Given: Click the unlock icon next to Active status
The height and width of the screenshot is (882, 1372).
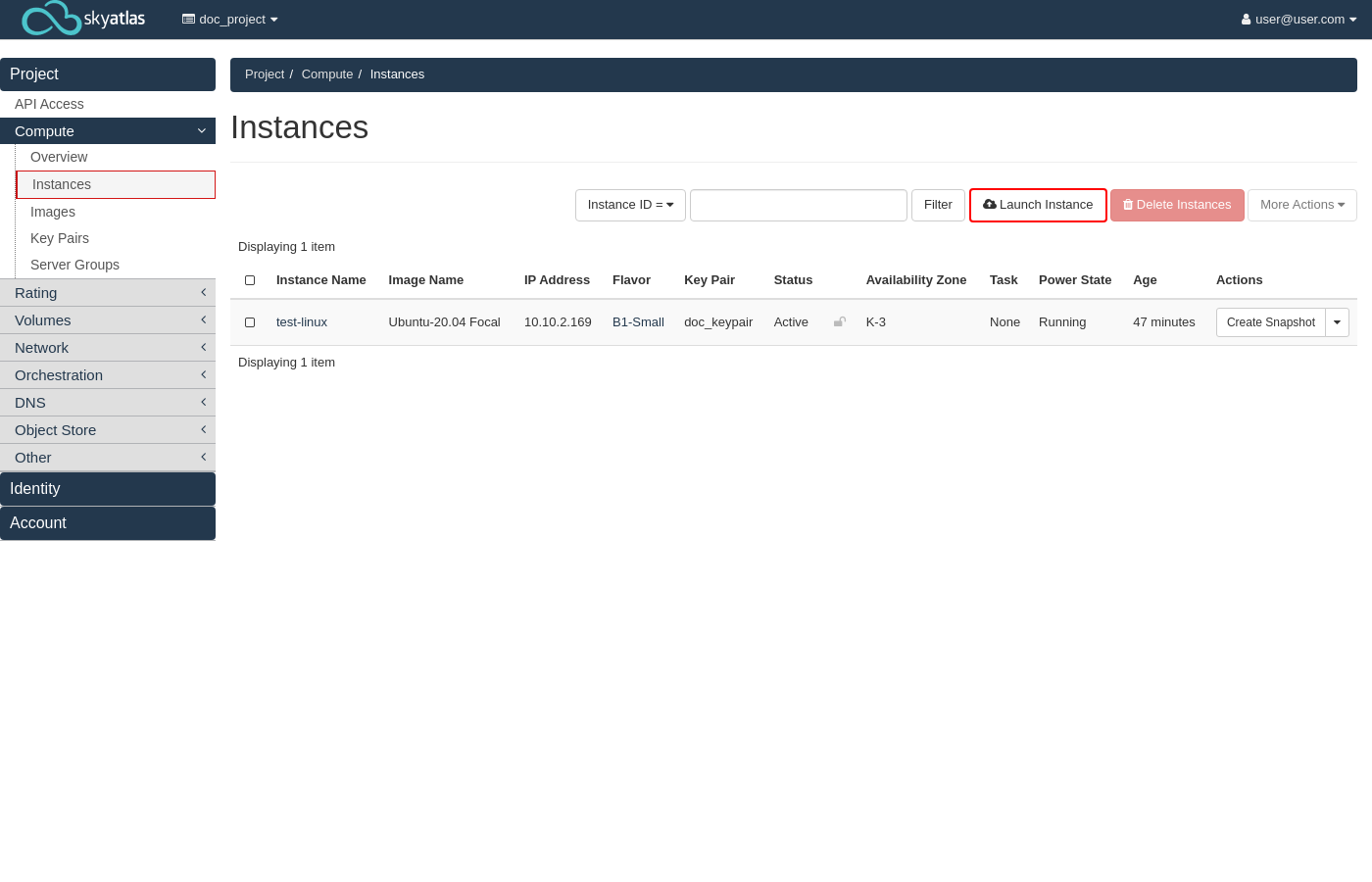Looking at the screenshot, I should tap(840, 322).
